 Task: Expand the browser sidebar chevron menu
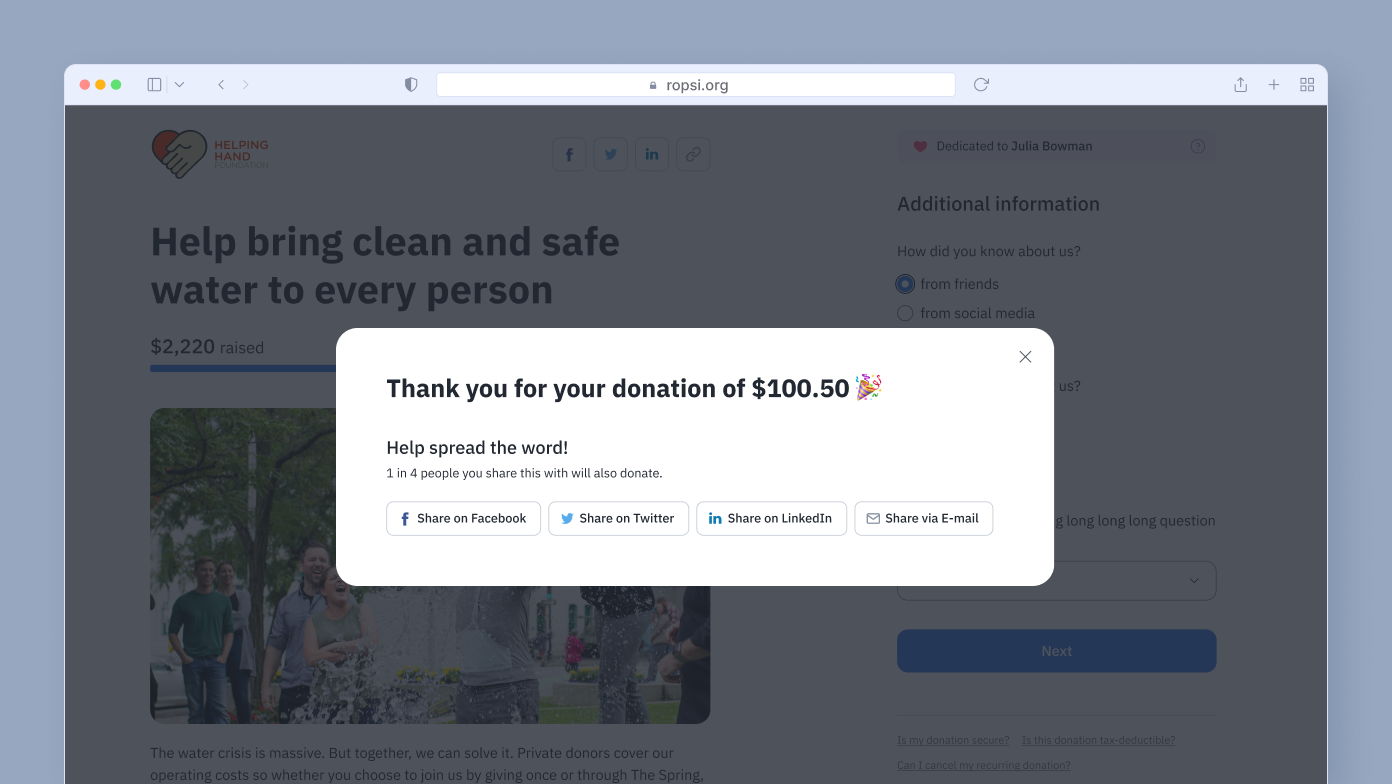pyautogui.click(x=179, y=85)
